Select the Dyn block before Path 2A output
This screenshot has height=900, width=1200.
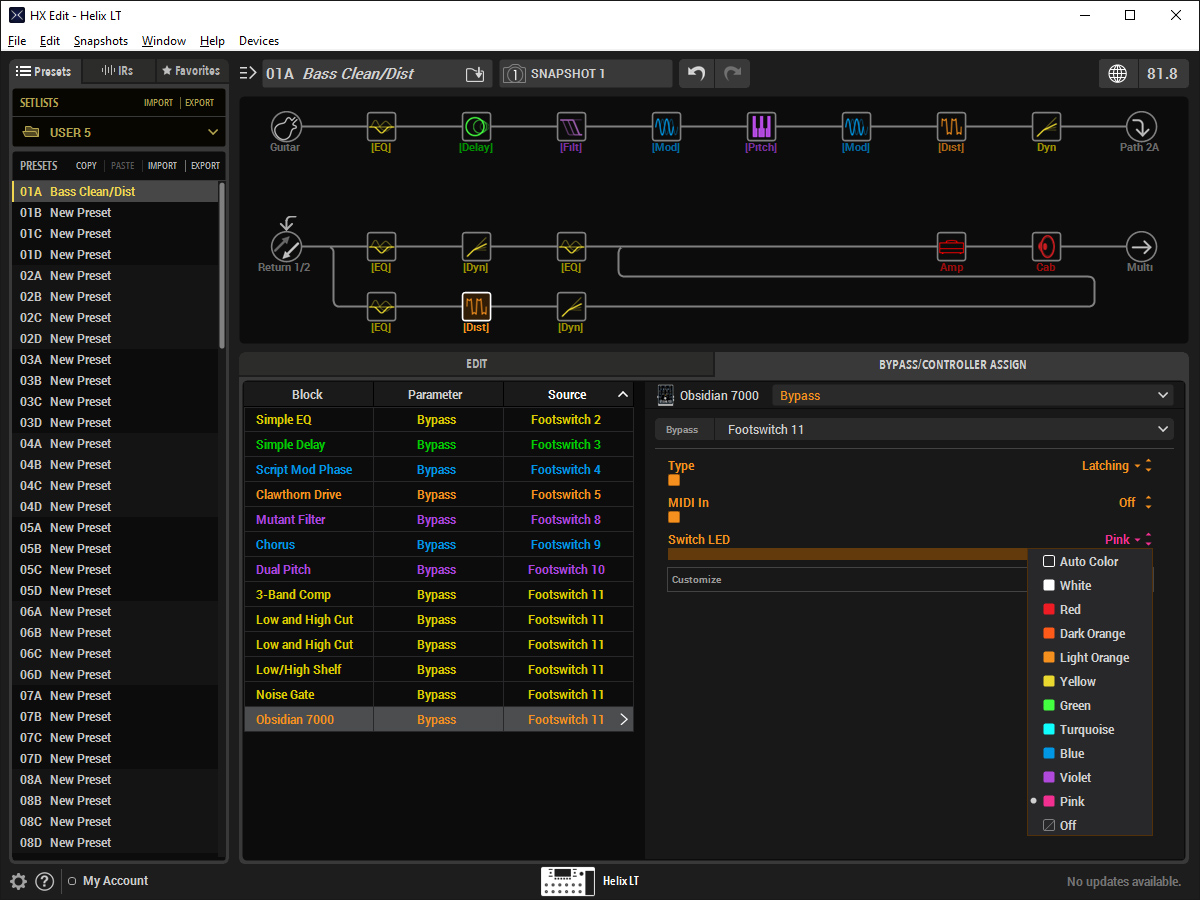pyautogui.click(x=1046, y=127)
